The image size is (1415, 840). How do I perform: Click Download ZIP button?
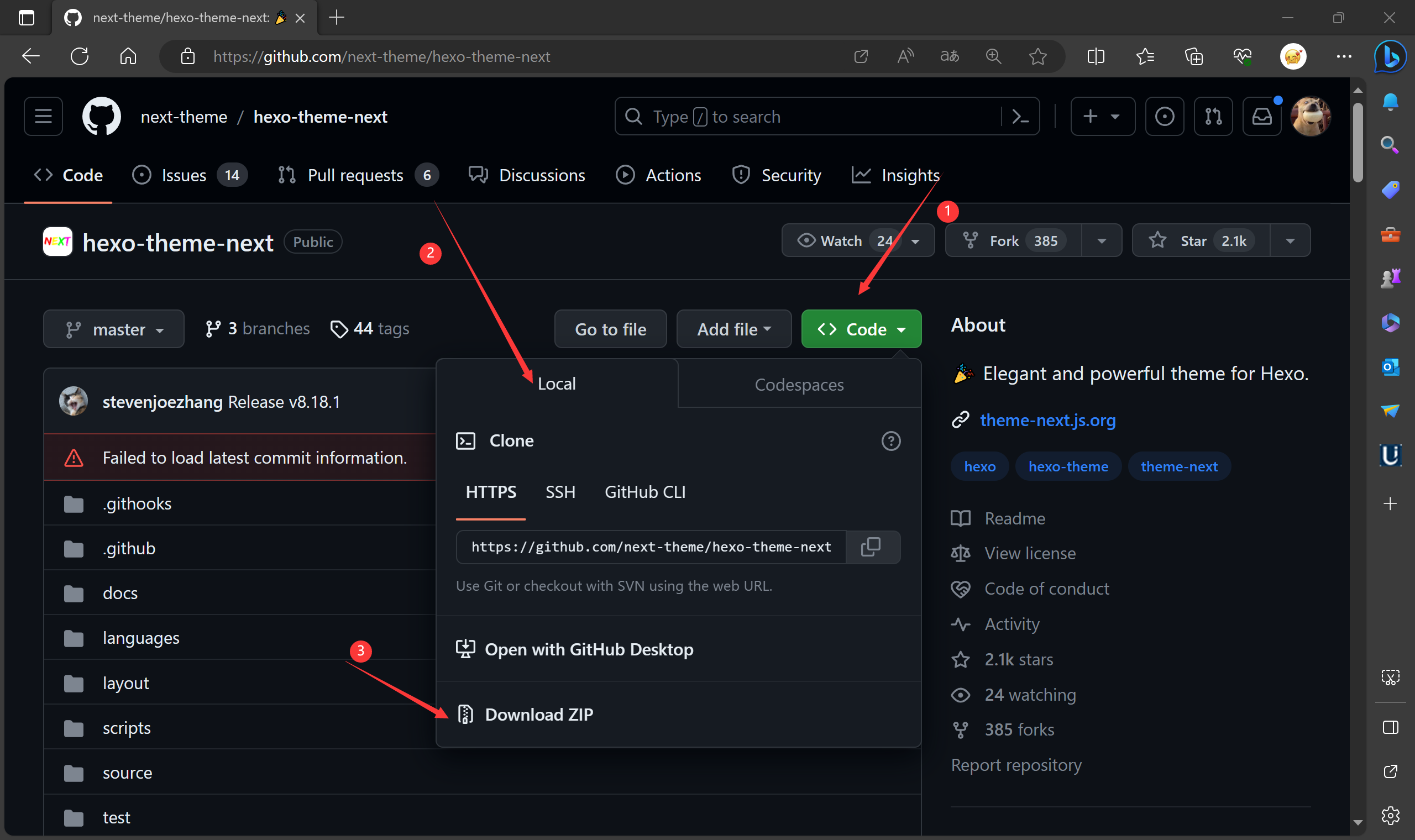(539, 714)
